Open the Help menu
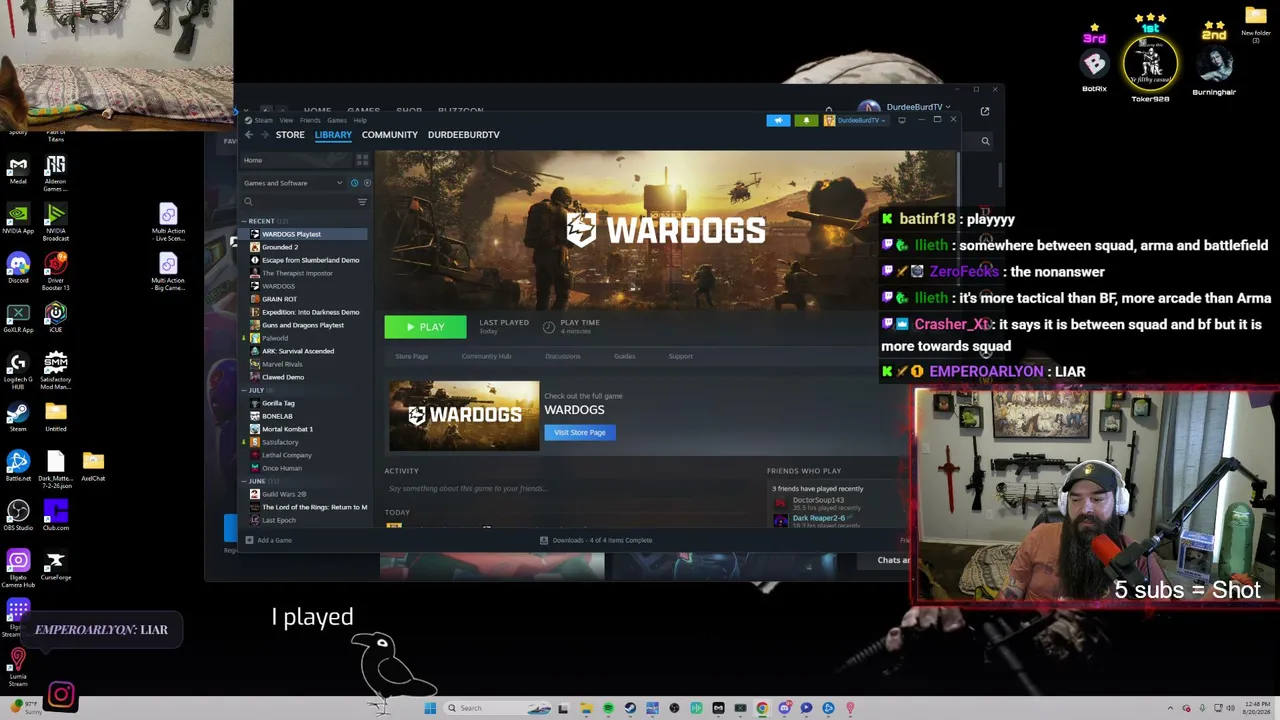 click(360, 120)
